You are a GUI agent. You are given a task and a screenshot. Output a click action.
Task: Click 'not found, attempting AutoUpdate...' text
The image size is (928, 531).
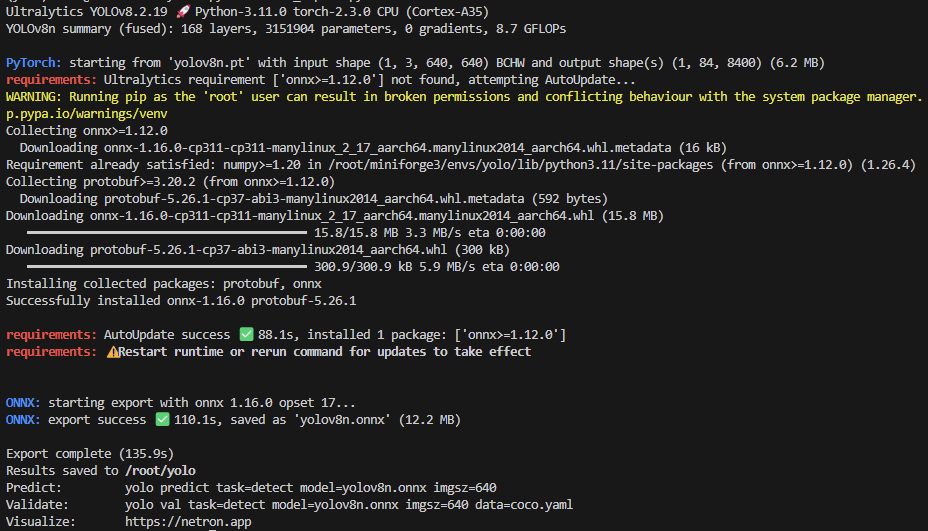513,79
